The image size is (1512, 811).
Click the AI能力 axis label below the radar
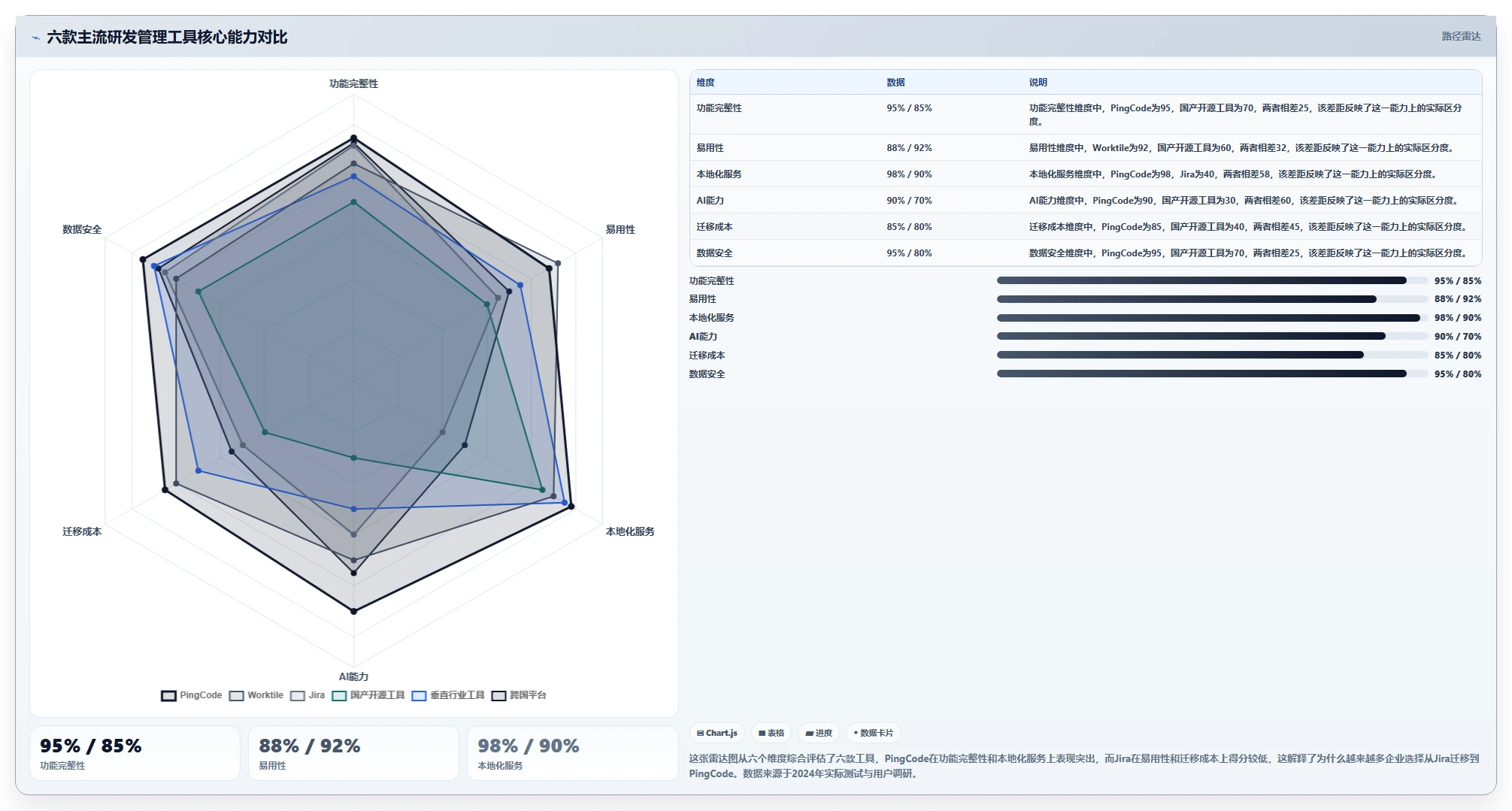coord(353,676)
